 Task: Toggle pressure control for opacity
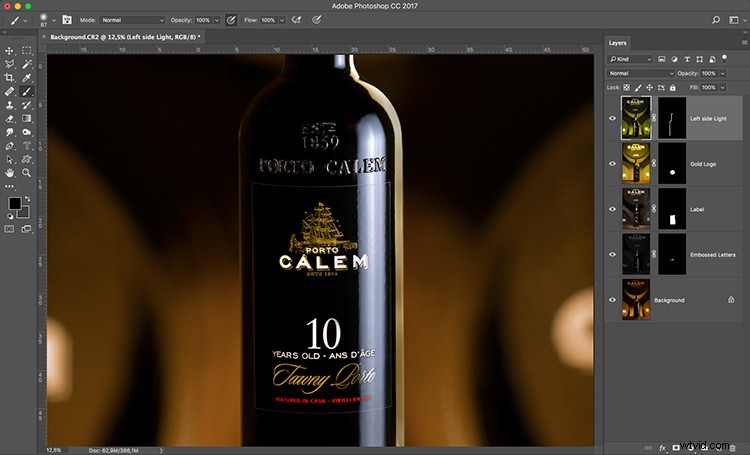tap(231, 20)
